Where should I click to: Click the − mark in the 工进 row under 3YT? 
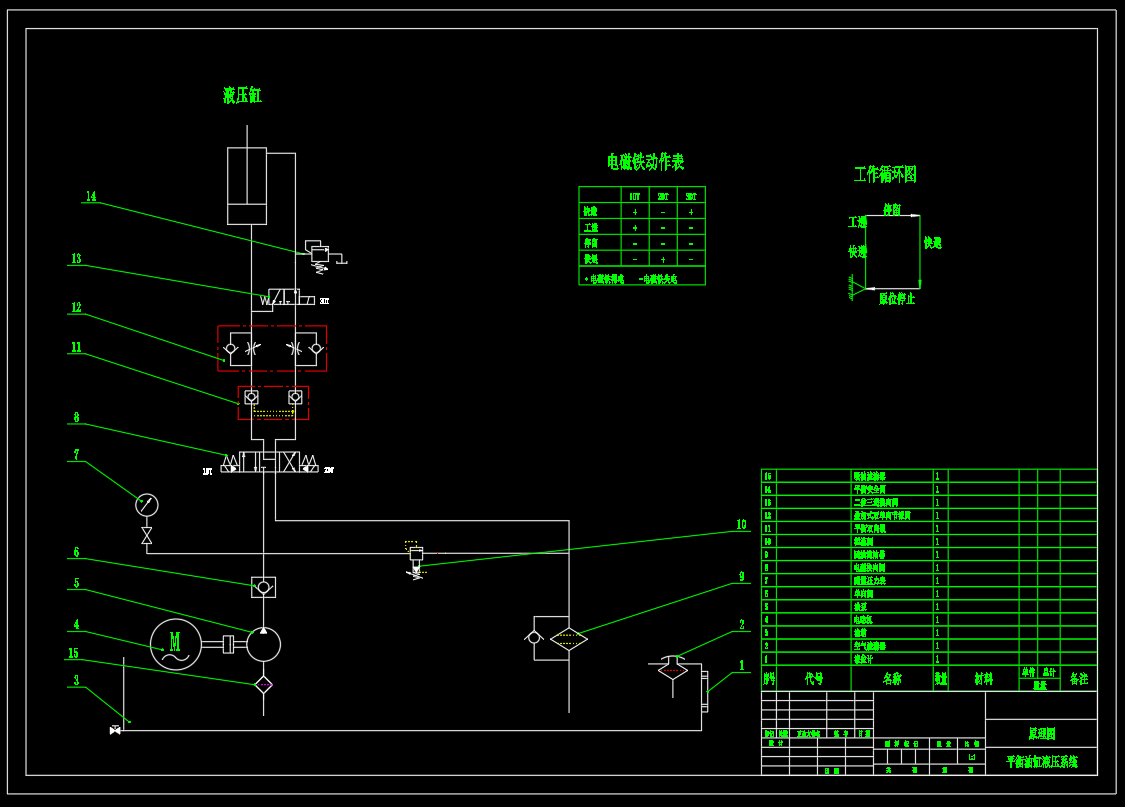pos(691,228)
